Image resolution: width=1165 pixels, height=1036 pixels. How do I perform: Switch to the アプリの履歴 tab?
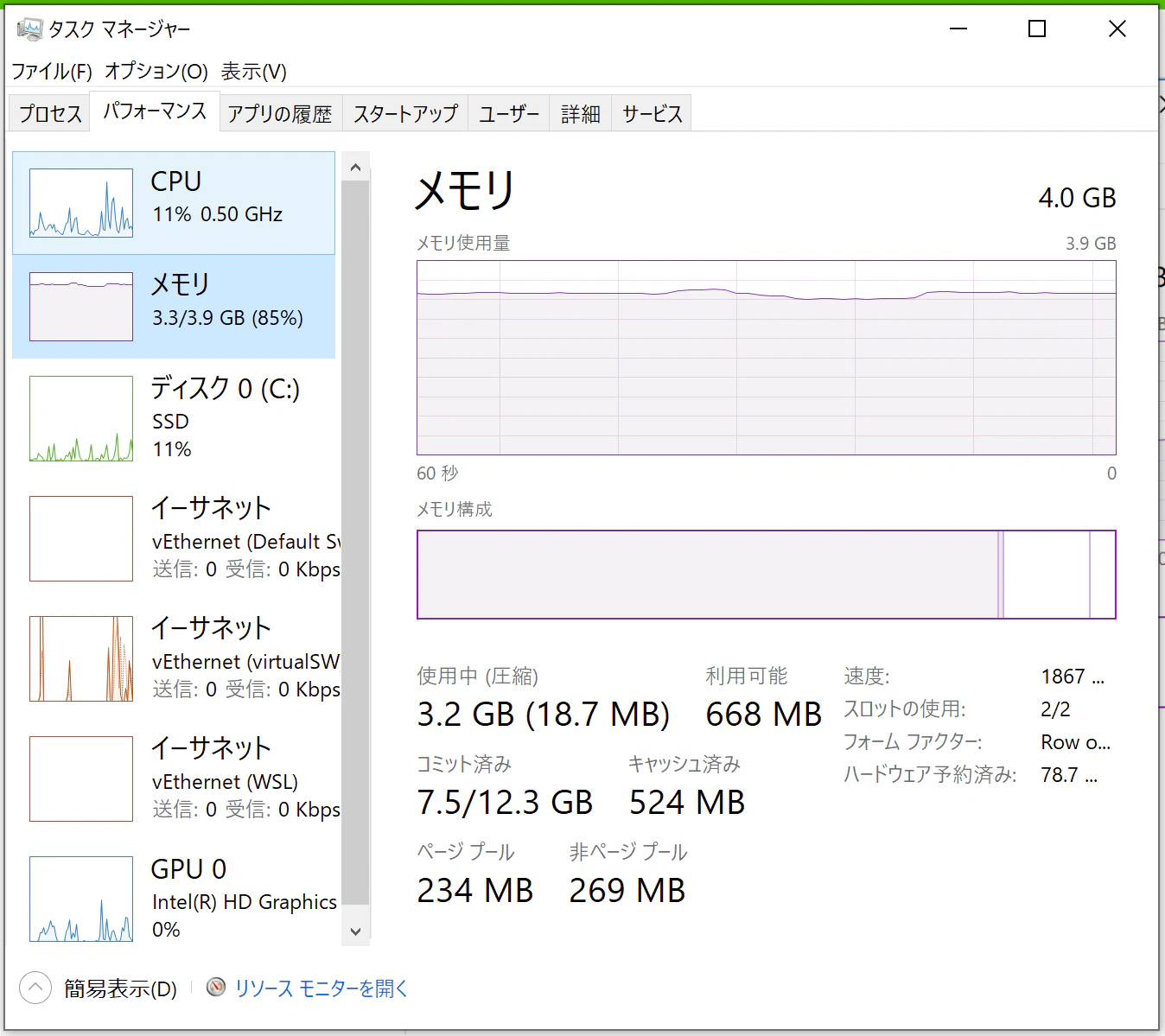coord(280,113)
